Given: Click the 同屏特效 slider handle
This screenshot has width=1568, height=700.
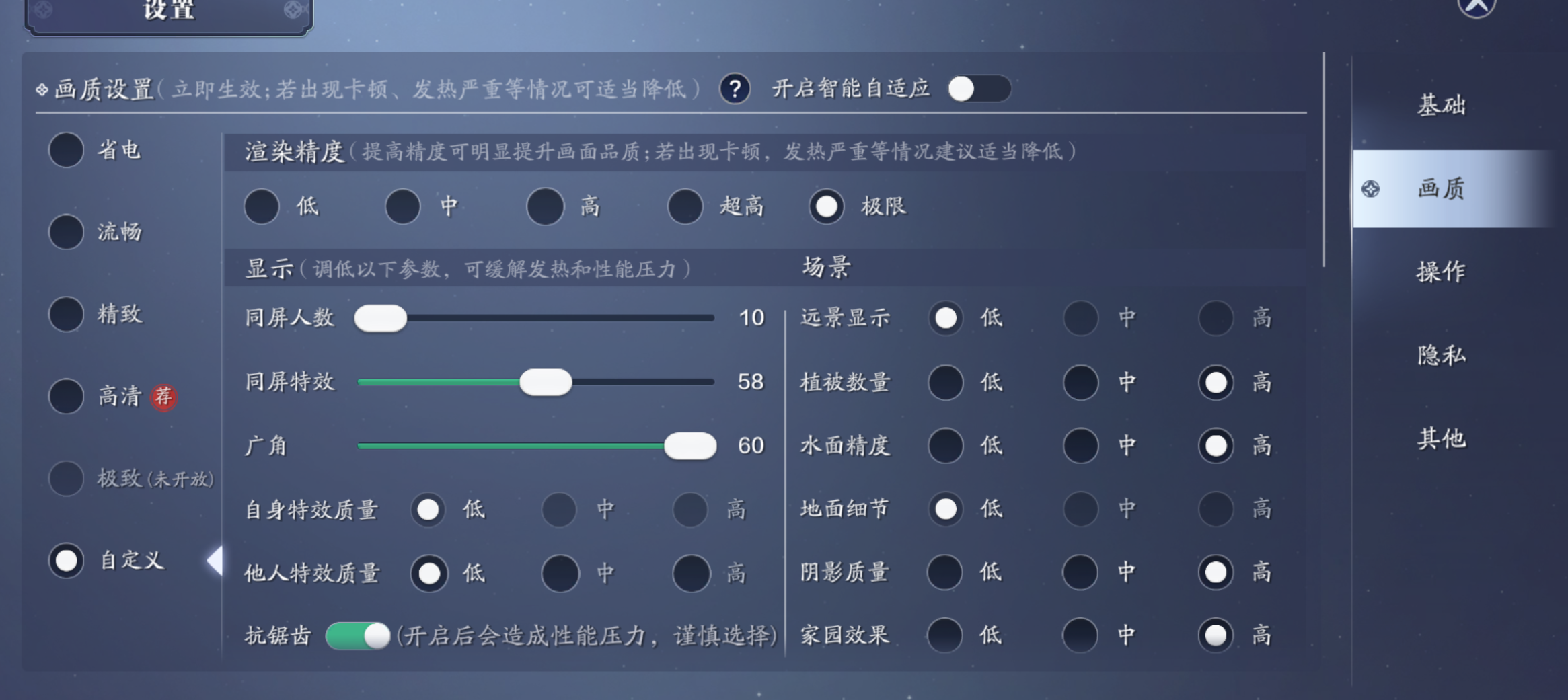Looking at the screenshot, I should click(546, 382).
